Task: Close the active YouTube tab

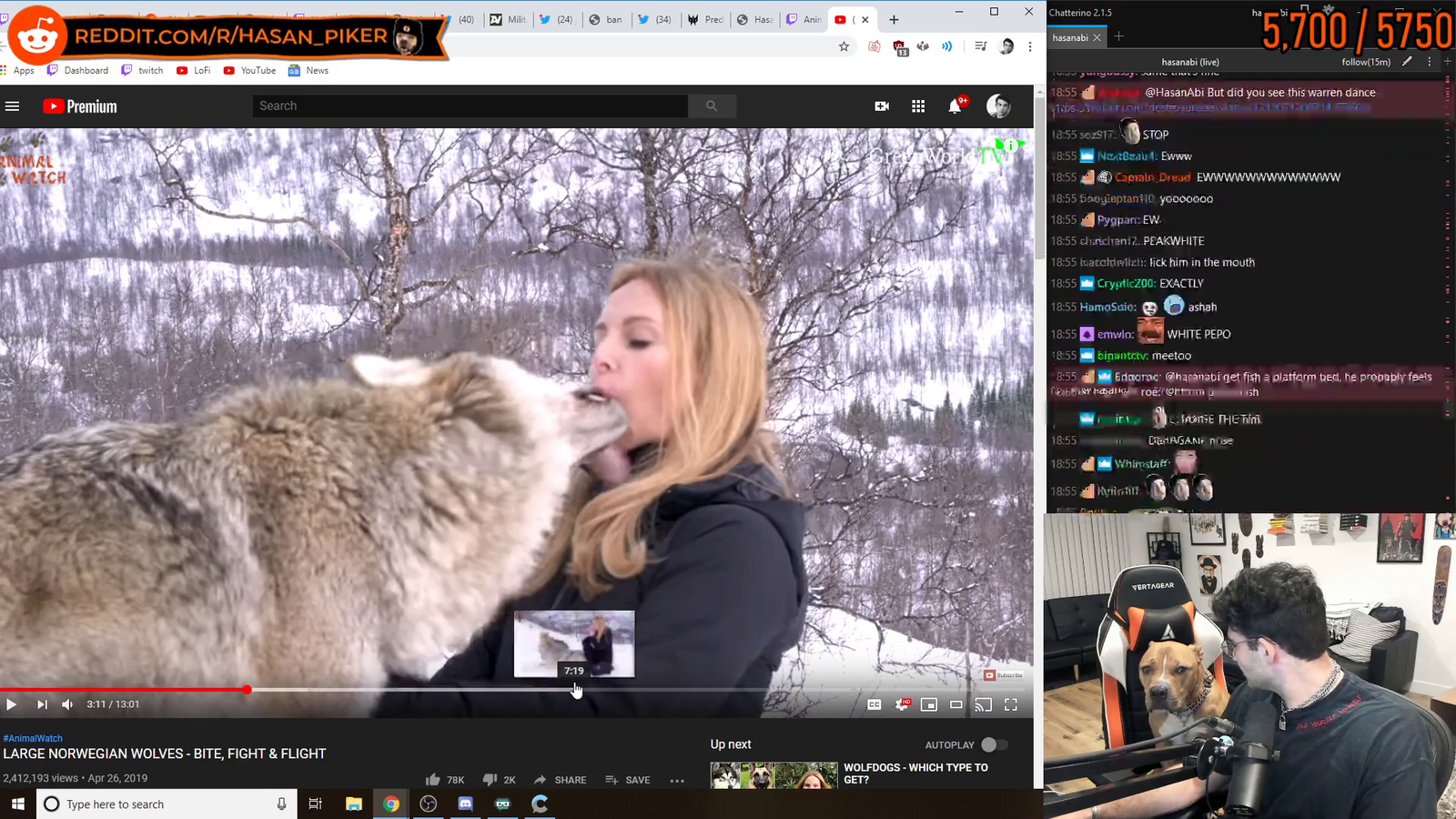Action: [865, 19]
